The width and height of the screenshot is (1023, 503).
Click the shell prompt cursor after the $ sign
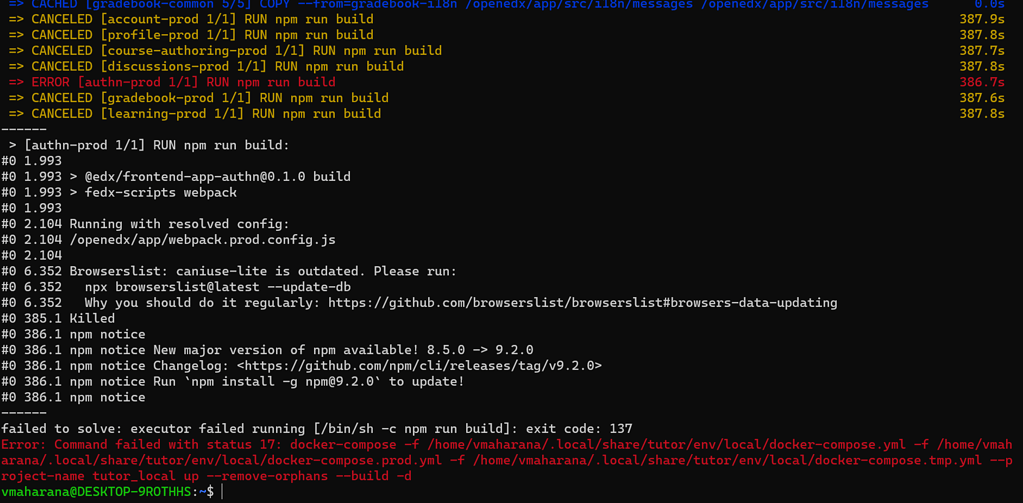[222, 493]
